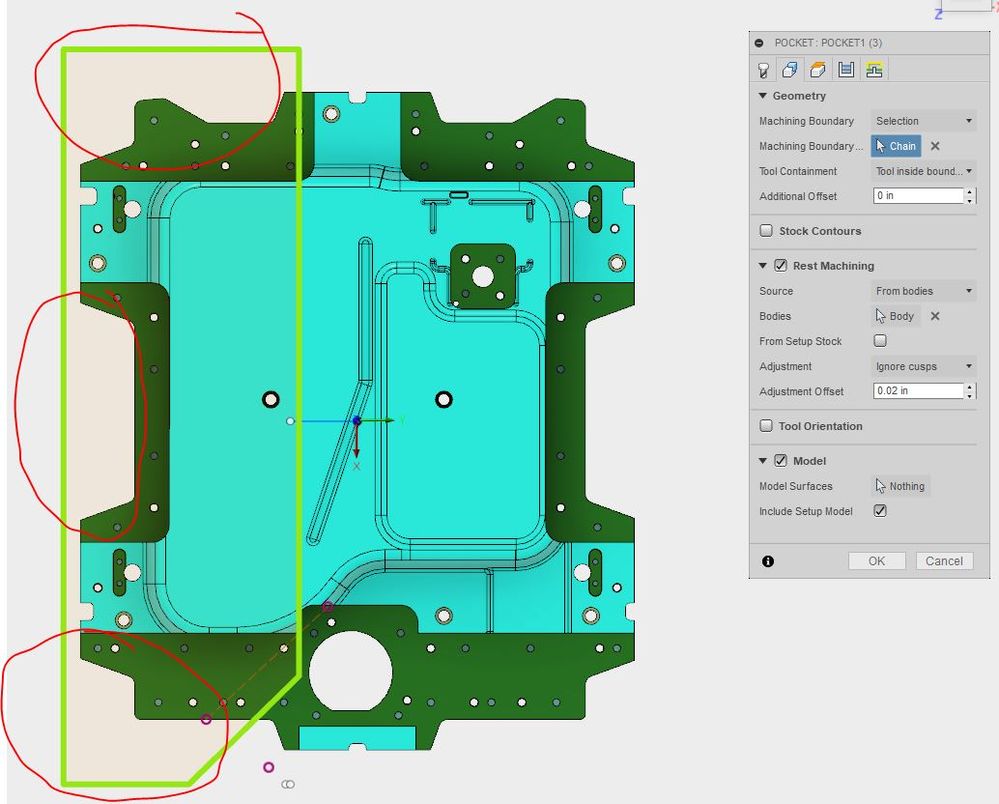This screenshot has width=999, height=804.
Task: Collapse the Rest Machining section
Action: pos(763,266)
